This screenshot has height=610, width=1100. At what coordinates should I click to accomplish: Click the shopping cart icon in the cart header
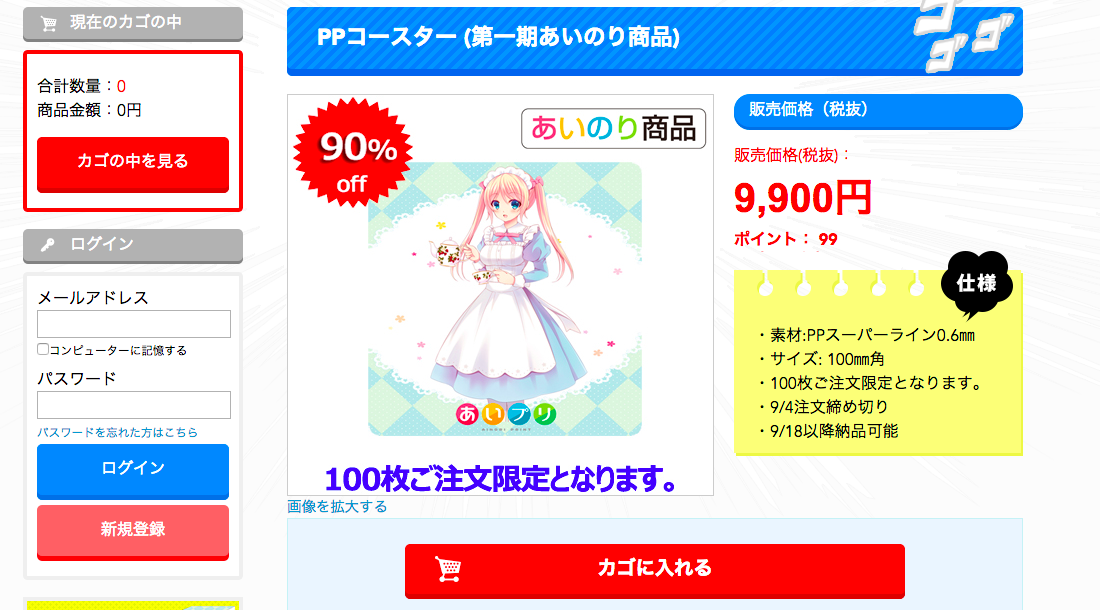pos(48,24)
